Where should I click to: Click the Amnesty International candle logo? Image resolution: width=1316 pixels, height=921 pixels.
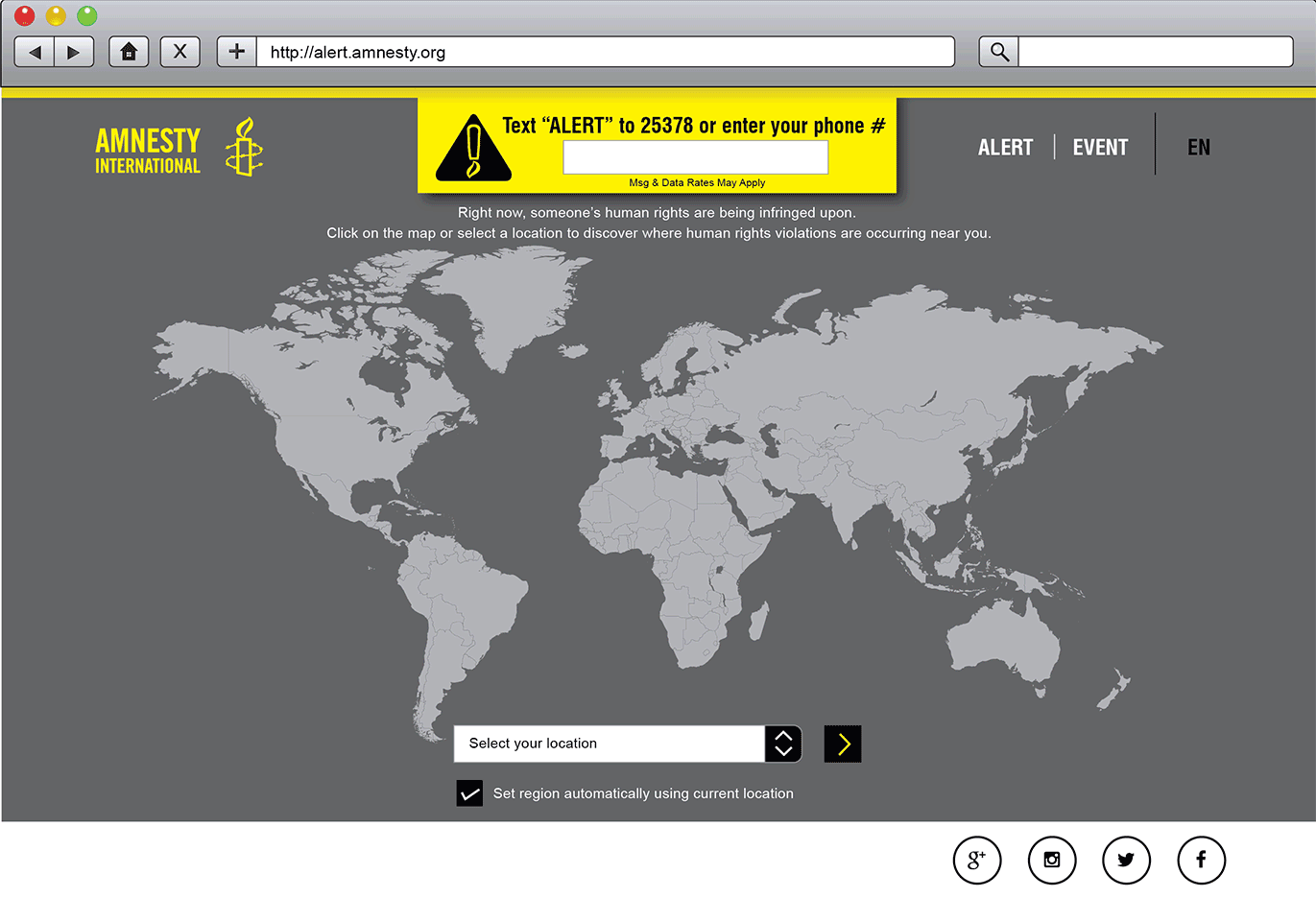pyautogui.click(x=244, y=146)
